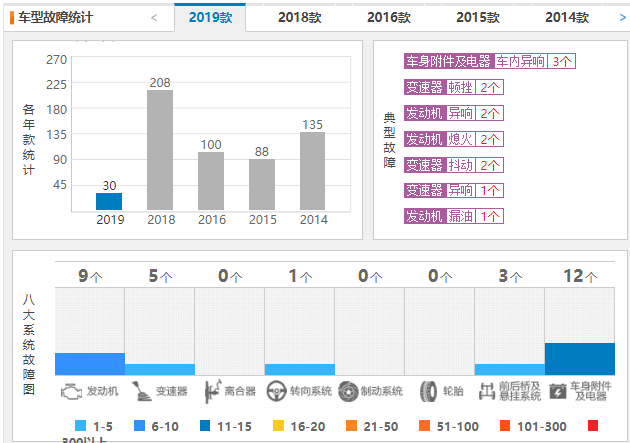The image size is (630, 443).
Task: Click the tire (轮胎) icon
Action: point(428,391)
